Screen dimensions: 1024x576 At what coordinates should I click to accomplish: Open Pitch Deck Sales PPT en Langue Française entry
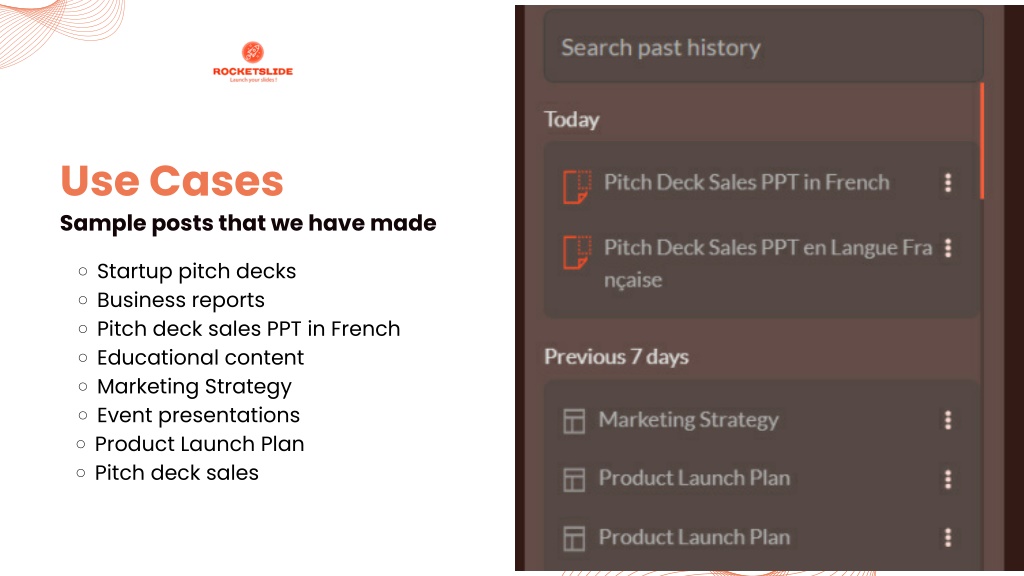click(767, 263)
